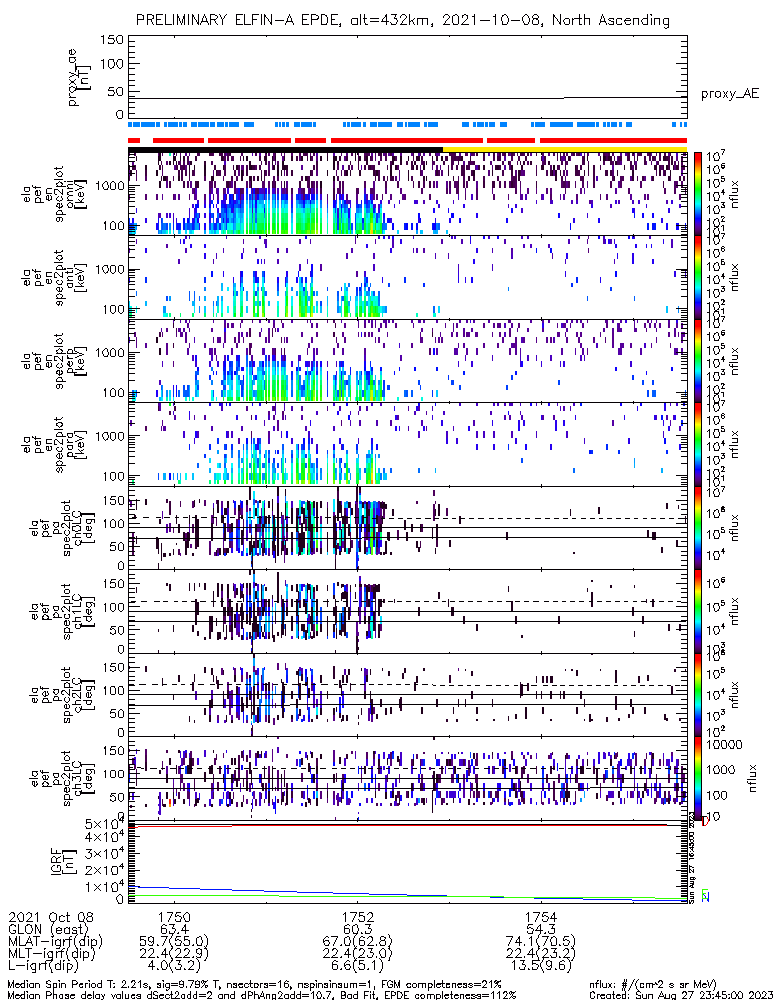This screenshot has height=1000, width=775.
Task: Click the 2021 Oct 08 date label
Action: 48,916
